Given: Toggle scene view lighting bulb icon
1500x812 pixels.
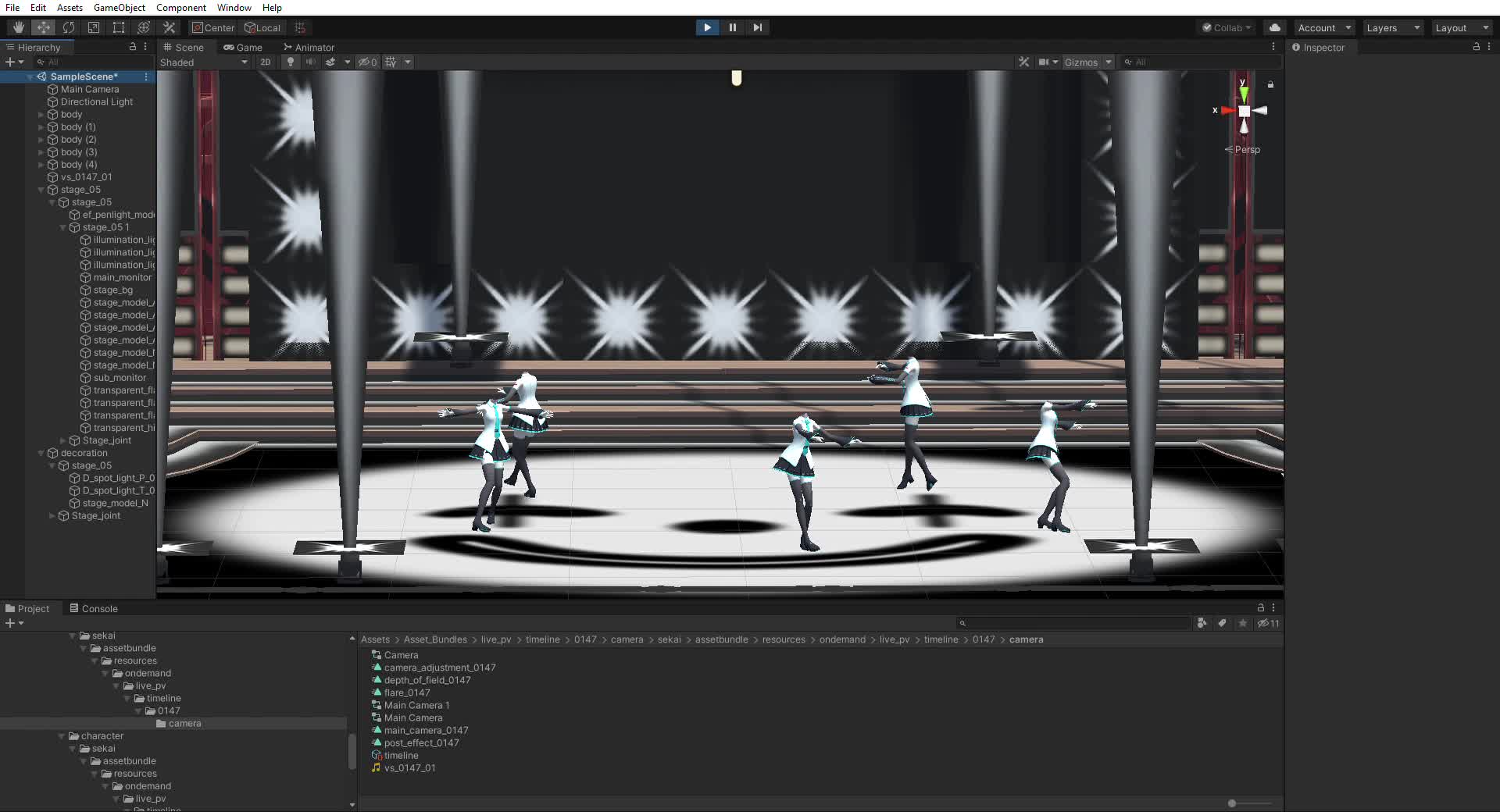Looking at the screenshot, I should click(290, 62).
